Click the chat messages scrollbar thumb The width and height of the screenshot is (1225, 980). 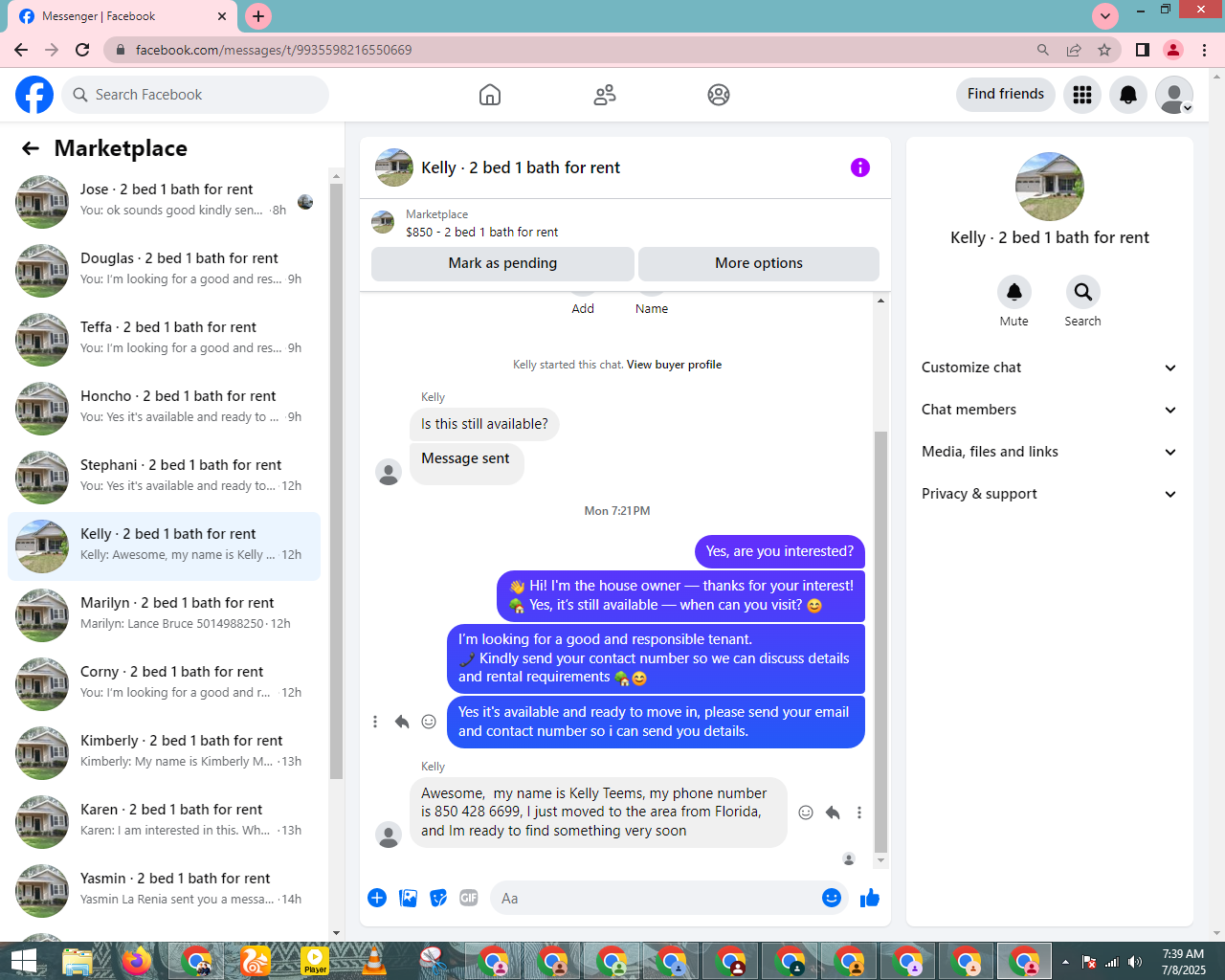[x=880, y=641]
